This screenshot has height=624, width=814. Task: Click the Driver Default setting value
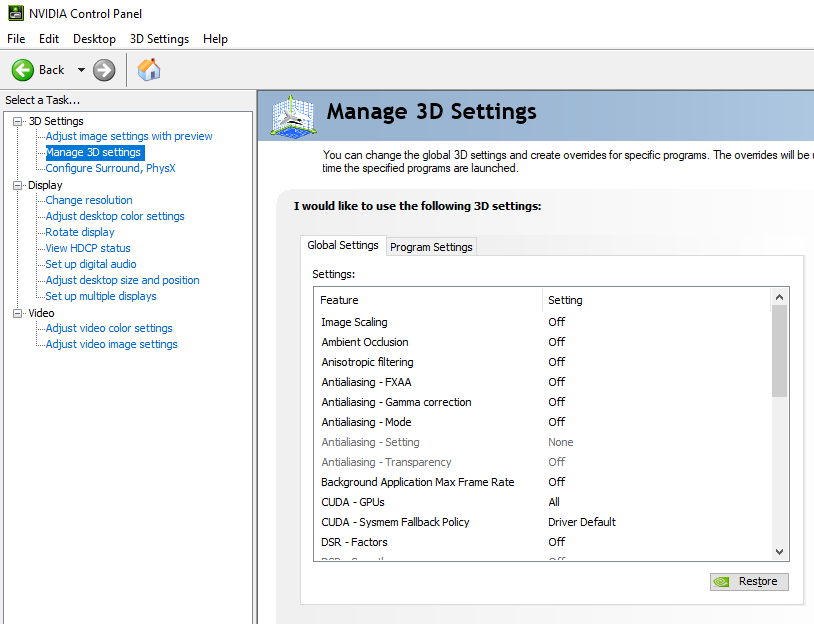pos(581,522)
